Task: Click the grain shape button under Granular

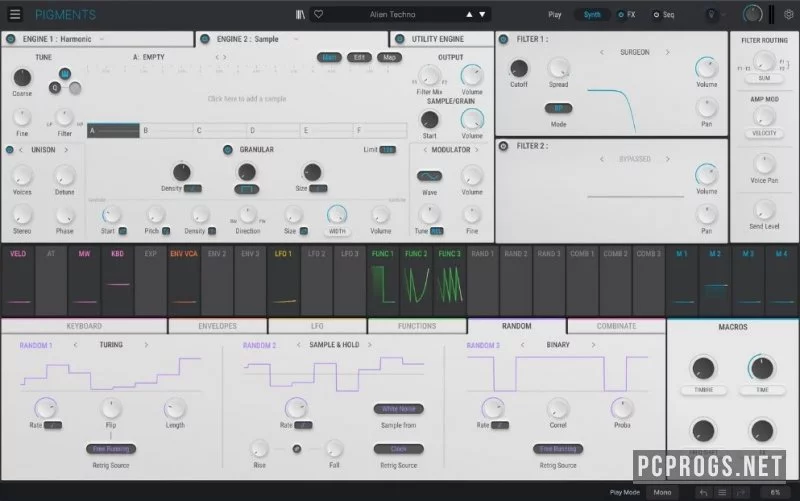Action: (x=247, y=189)
